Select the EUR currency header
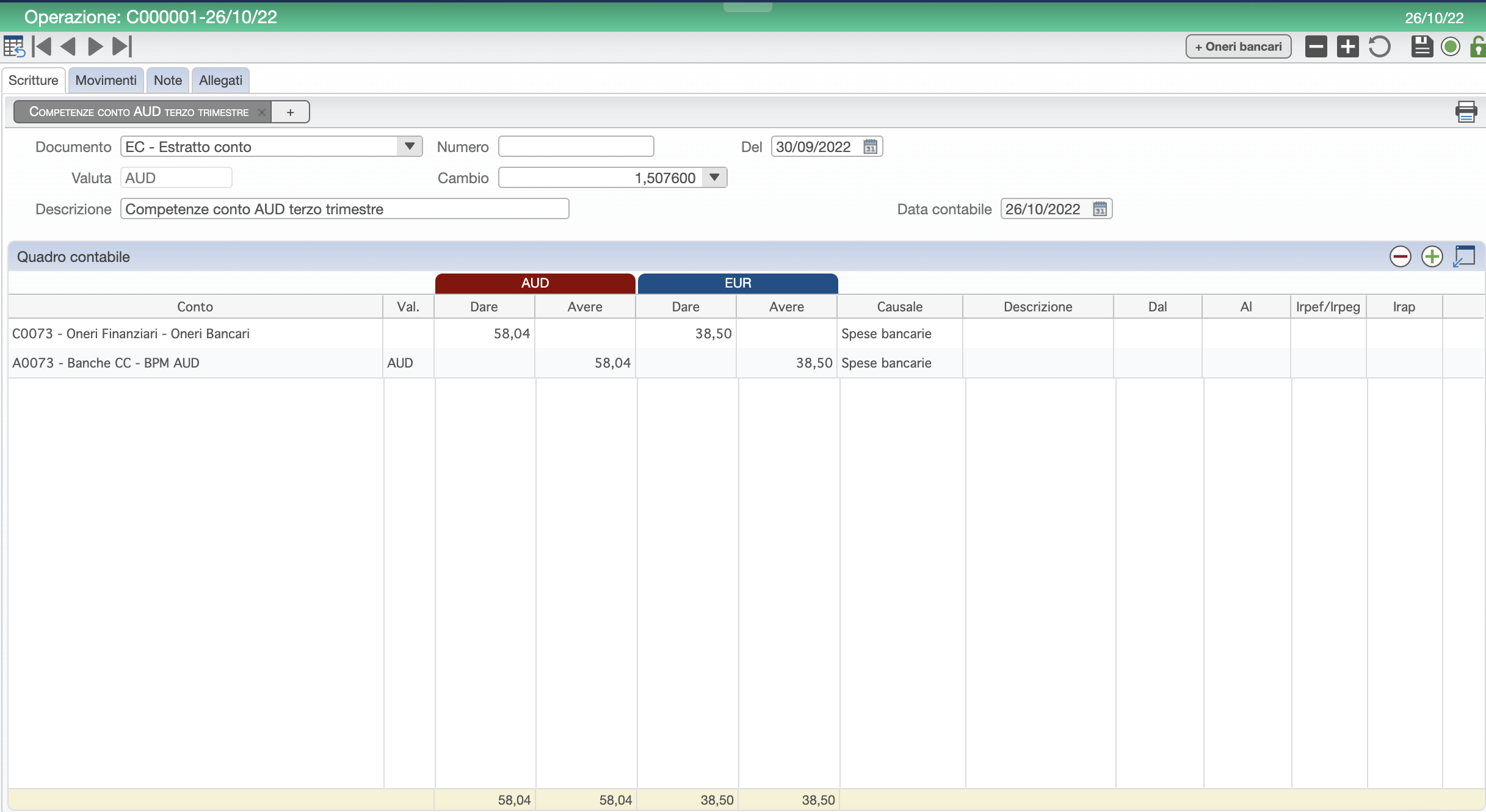The width and height of the screenshot is (1486, 812). coord(738,283)
